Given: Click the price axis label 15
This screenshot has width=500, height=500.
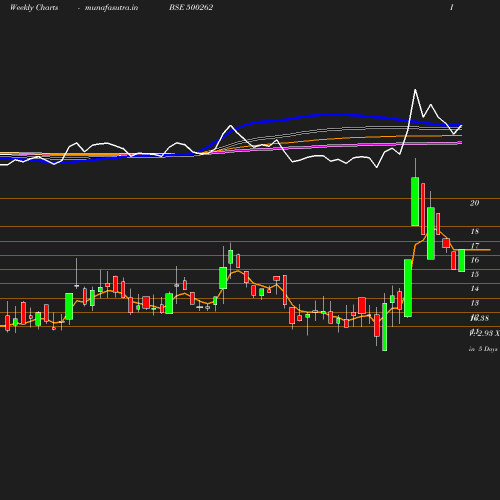Looking at the screenshot, I should point(475,274).
